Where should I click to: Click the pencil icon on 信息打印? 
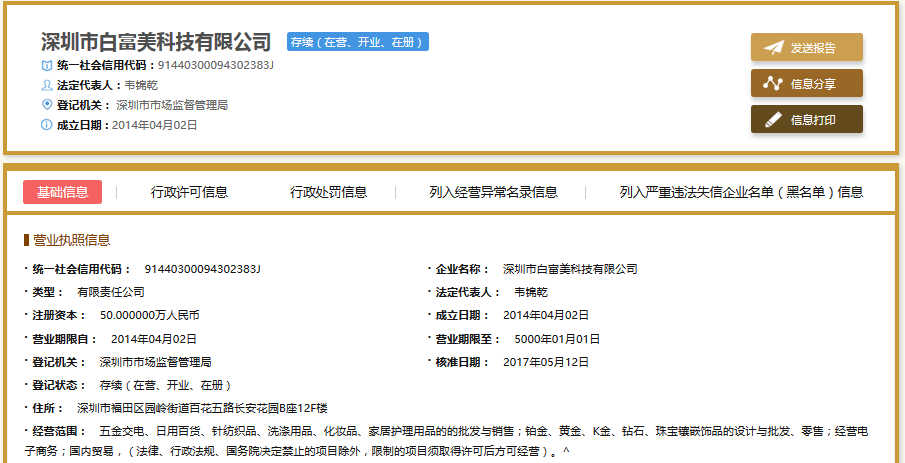pos(773,120)
